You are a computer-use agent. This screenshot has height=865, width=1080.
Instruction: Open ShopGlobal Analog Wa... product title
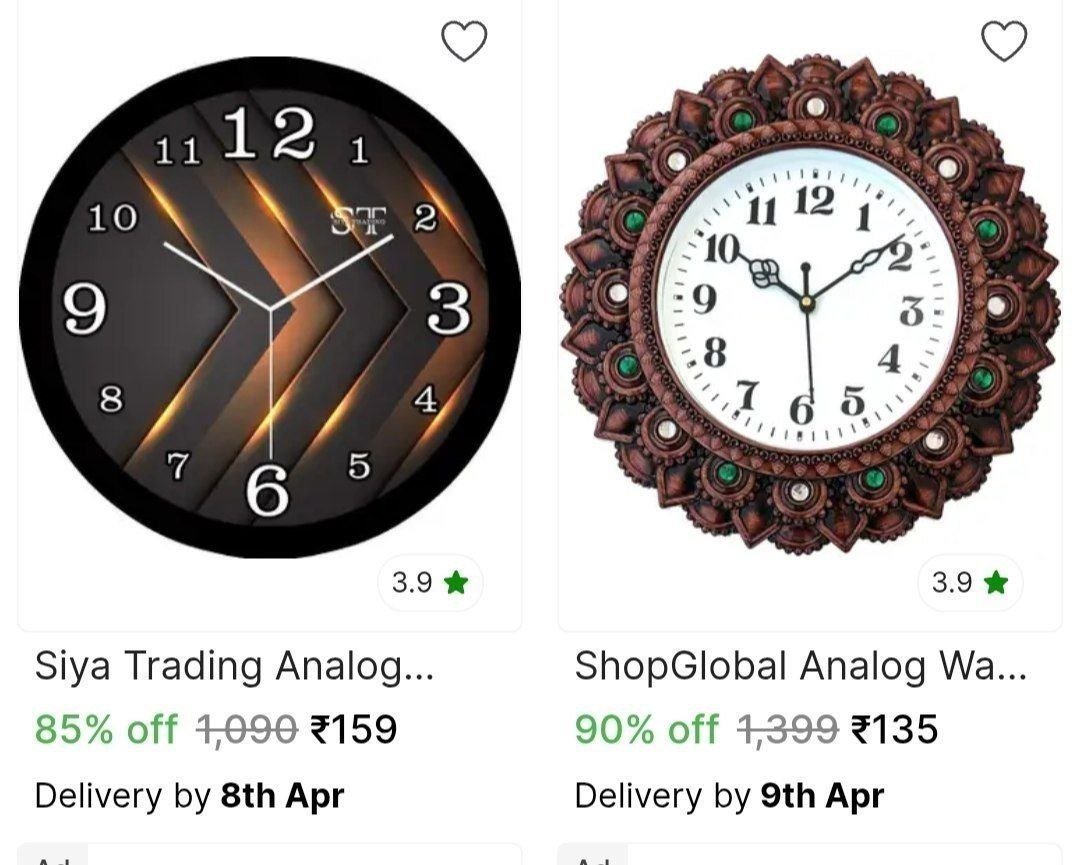click(800, 667)
